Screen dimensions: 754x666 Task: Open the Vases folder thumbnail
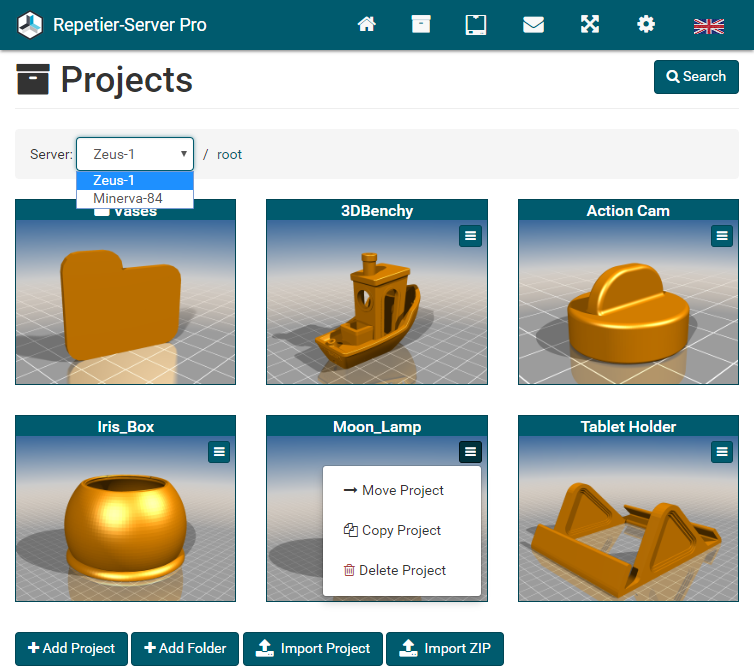pyautogui.click(x=125, y=300)
